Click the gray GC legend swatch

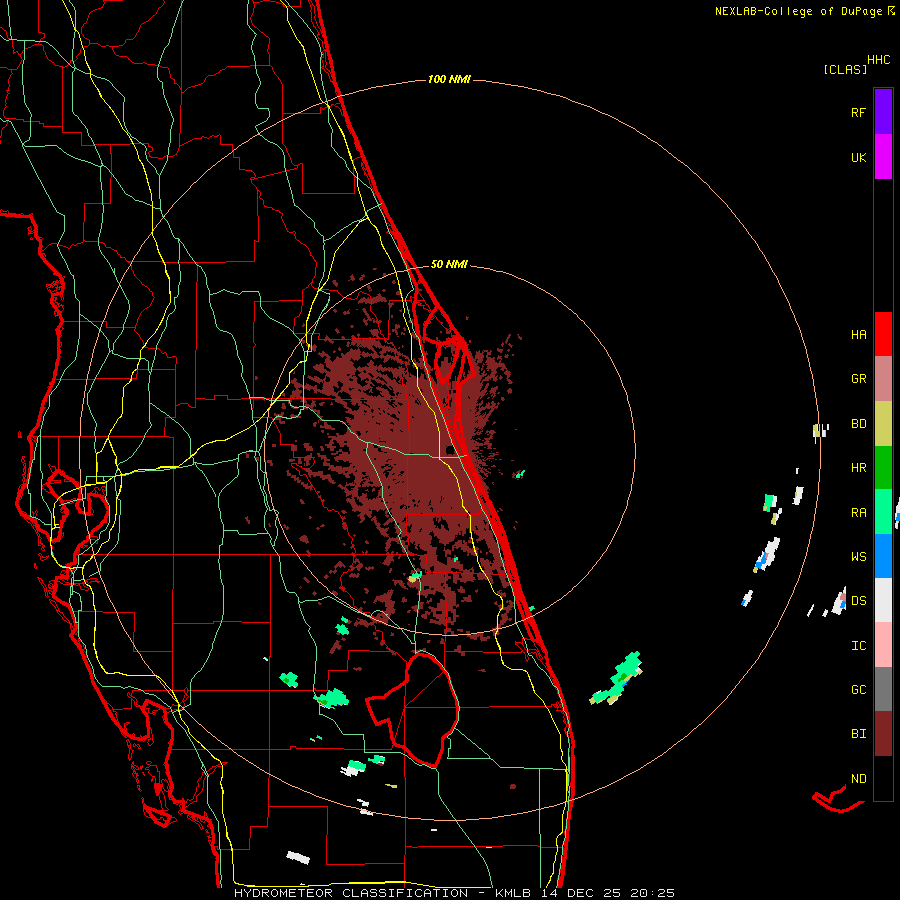click(883, 689)
